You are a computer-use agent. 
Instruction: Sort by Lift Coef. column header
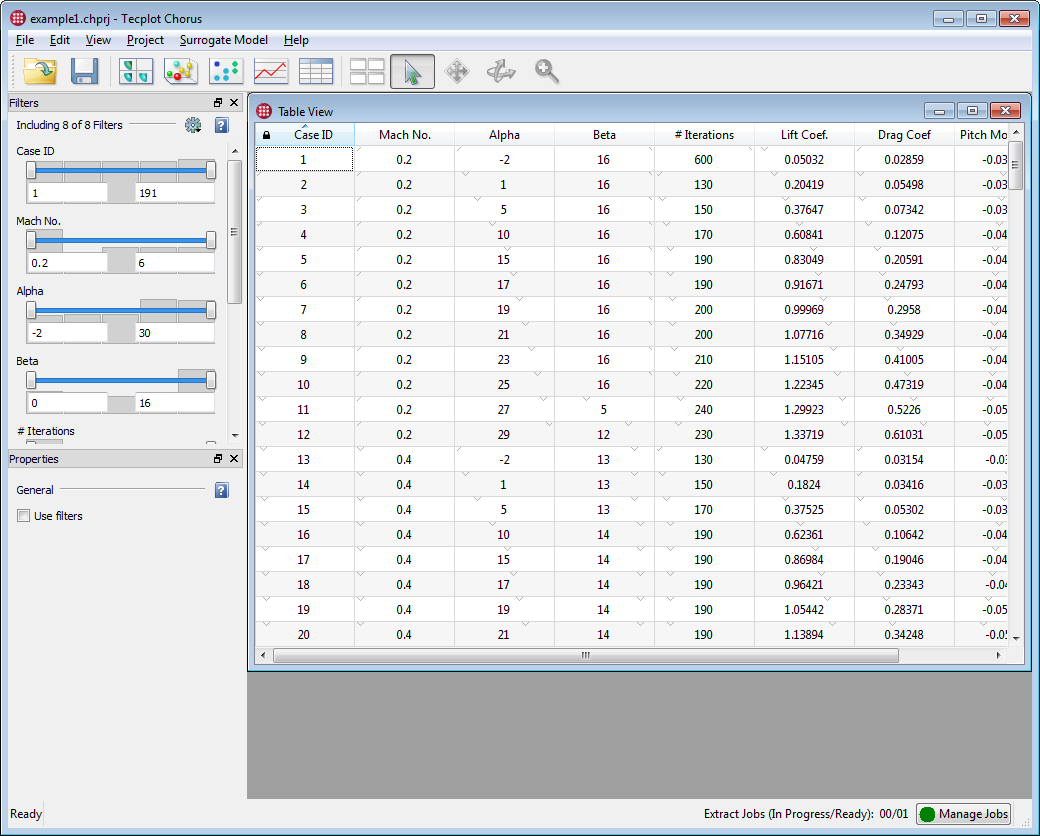click(804, 135)
